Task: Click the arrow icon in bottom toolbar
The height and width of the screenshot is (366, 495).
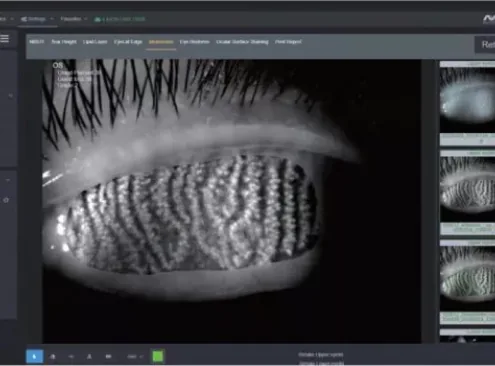Action: tap(71, 356)
